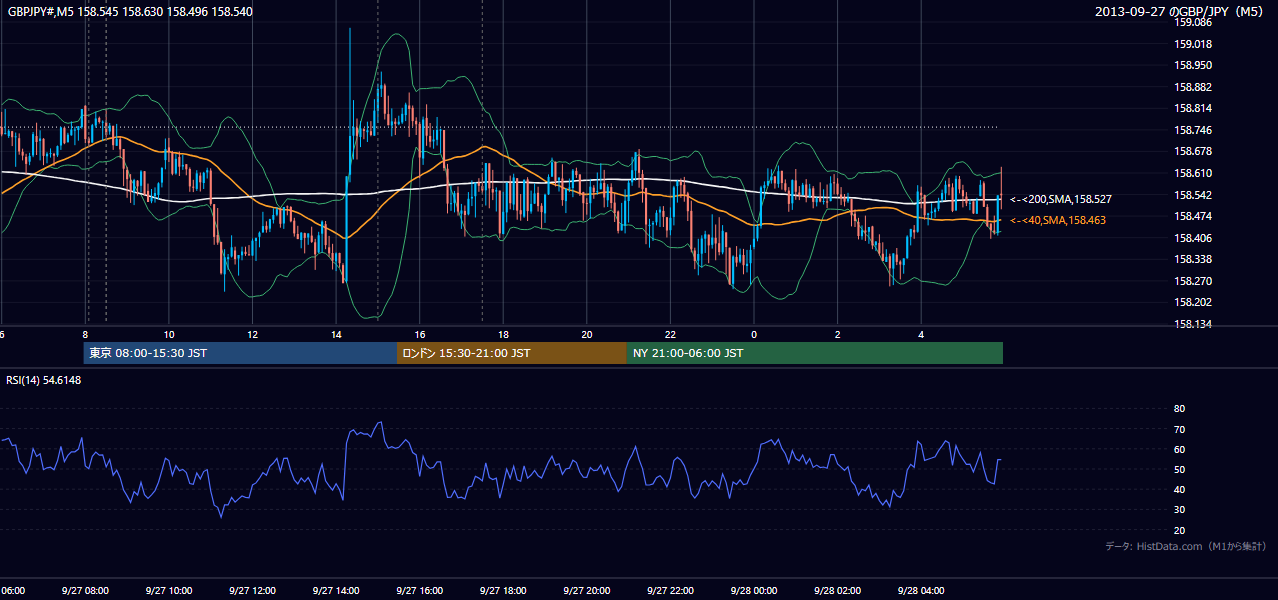Click the 40 SMA 158.463 label

point(1058,220)
